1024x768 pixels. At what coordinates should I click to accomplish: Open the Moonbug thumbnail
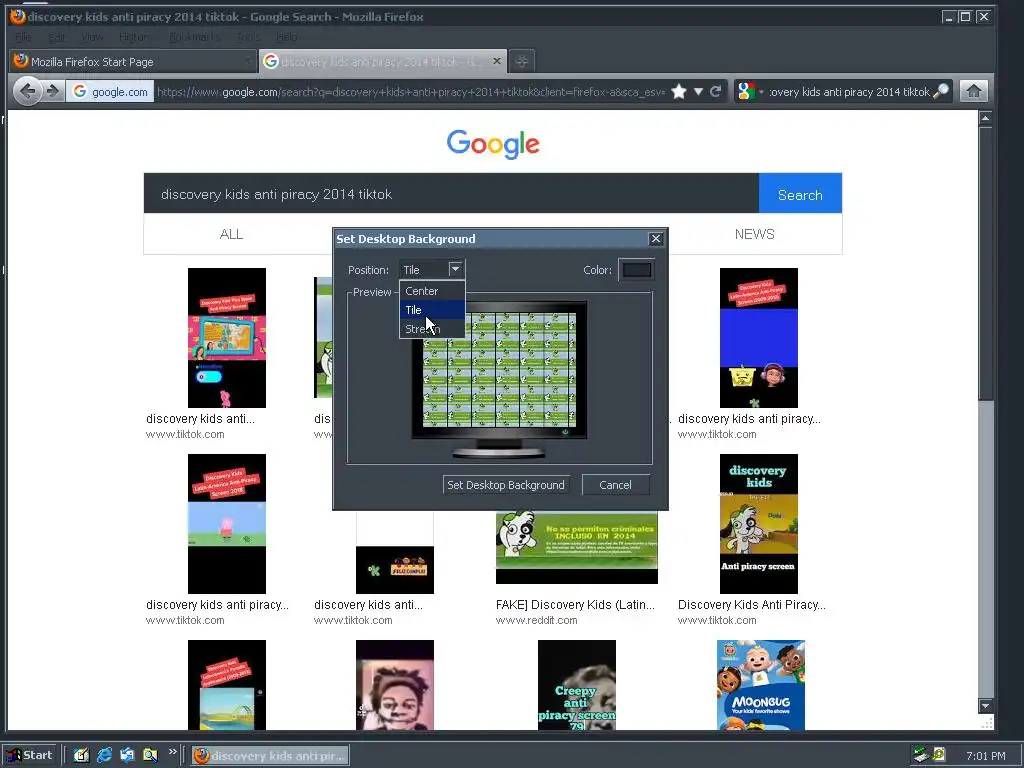(761, 684)
